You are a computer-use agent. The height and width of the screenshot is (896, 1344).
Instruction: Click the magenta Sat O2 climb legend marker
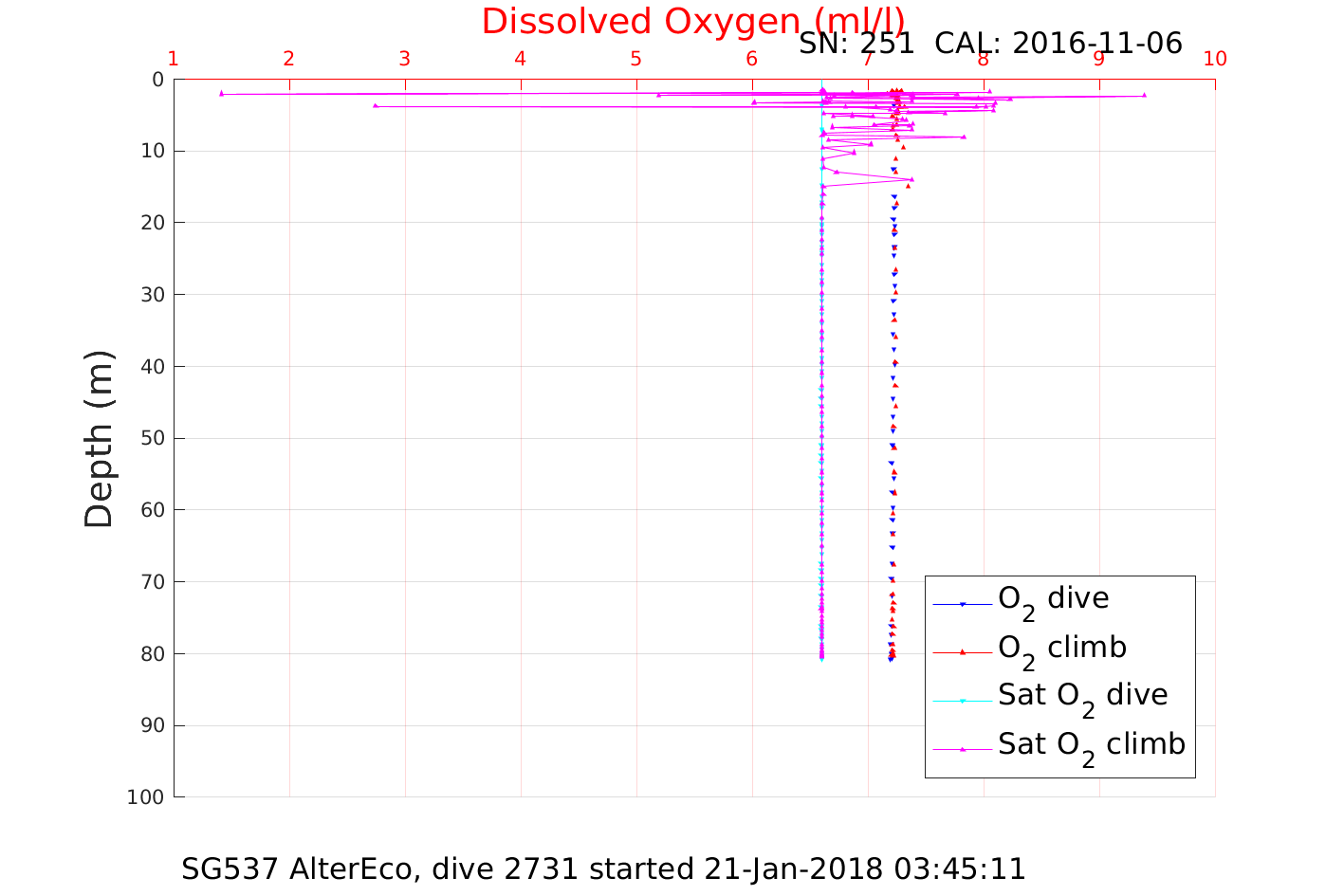962,749
